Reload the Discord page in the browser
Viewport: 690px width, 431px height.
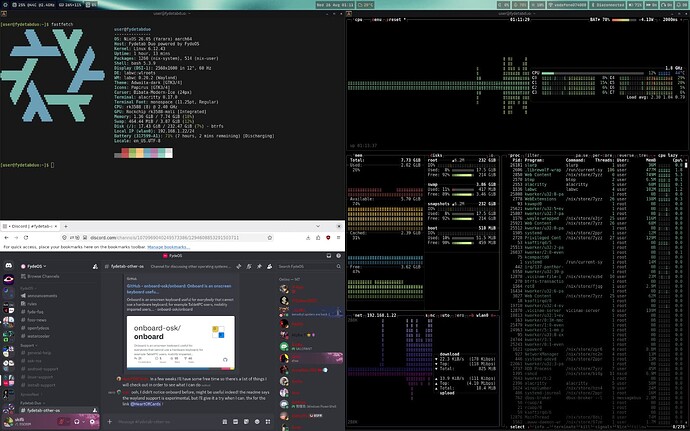pyautogui.click(x=26, y=238)
